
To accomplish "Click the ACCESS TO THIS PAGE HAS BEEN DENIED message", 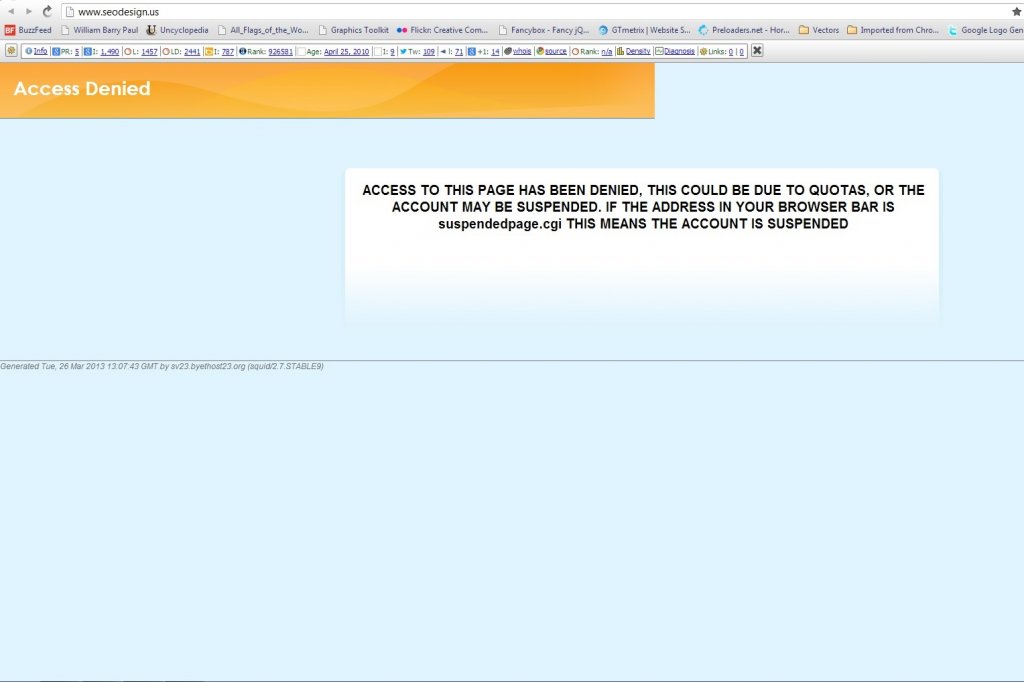I will [x=643, y=206].
